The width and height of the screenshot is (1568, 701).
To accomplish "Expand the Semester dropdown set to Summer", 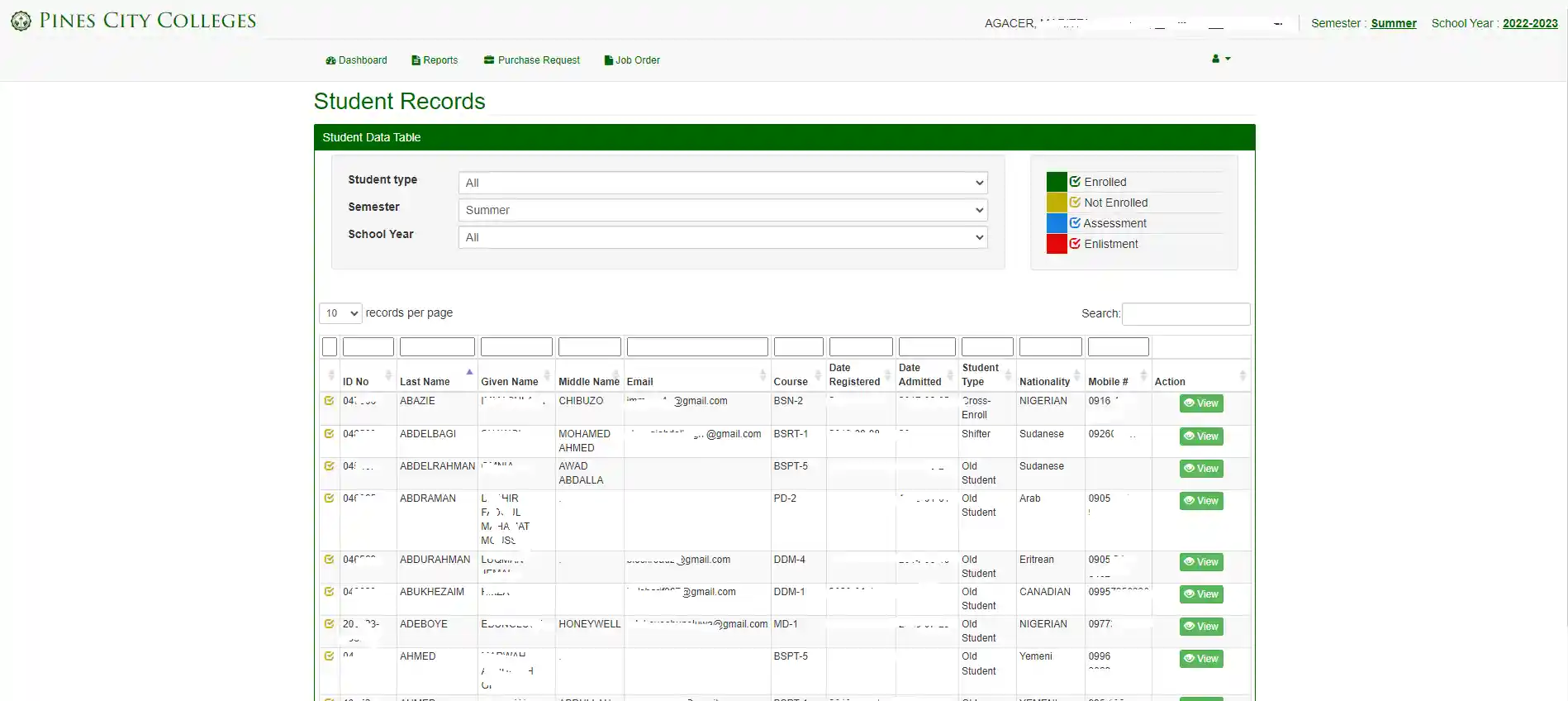I will (x=723, y=210).
